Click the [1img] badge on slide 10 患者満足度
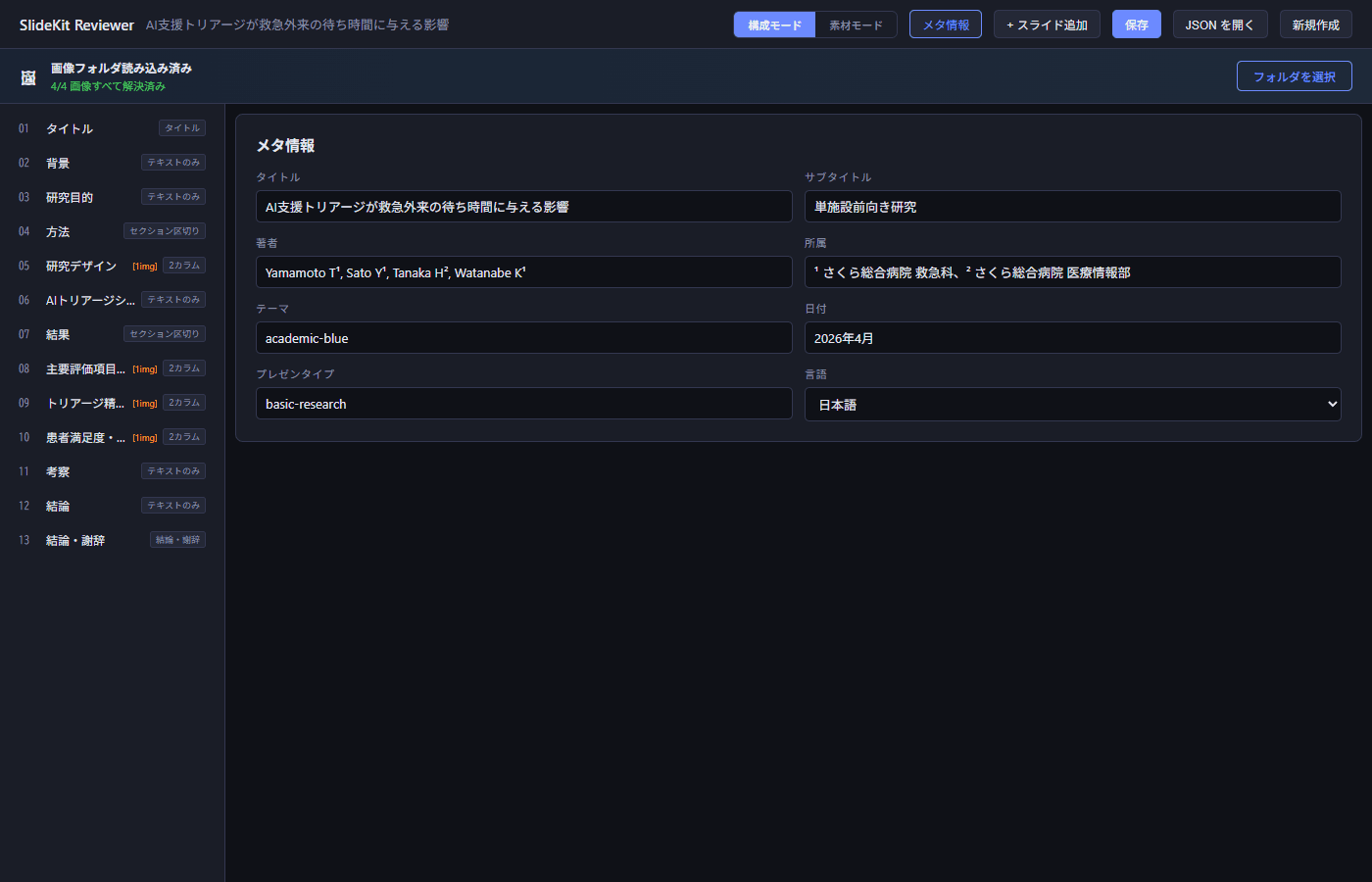 point(144,437)
